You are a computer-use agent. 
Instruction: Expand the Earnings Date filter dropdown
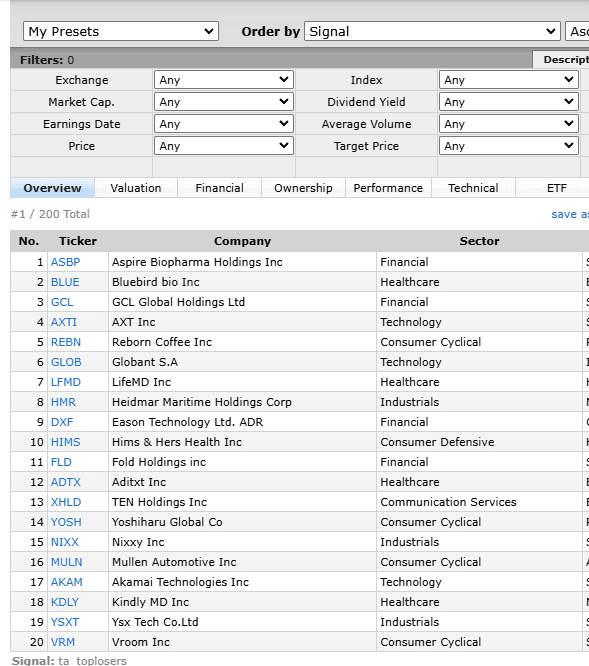[x=224, y=124]
